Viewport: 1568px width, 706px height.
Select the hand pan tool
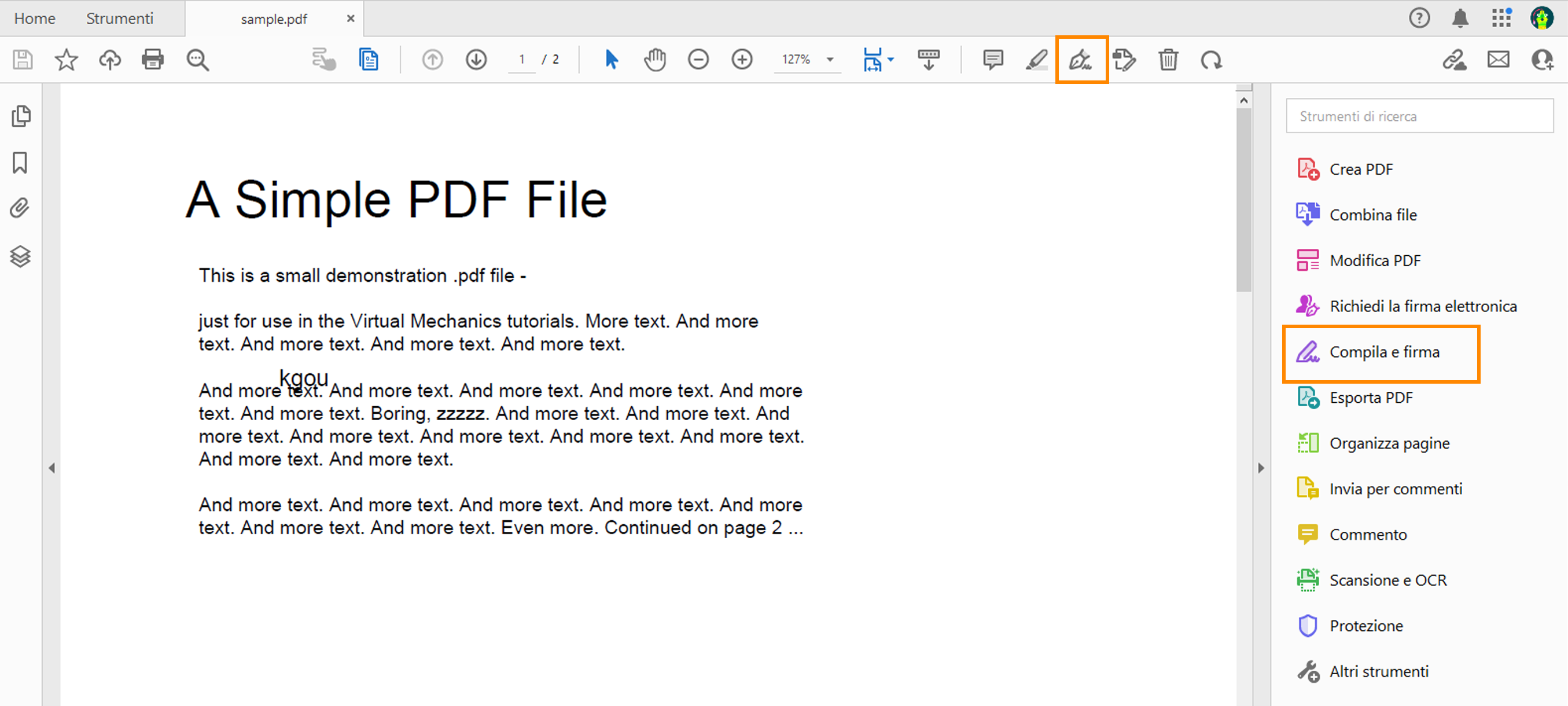click(655, 60)
